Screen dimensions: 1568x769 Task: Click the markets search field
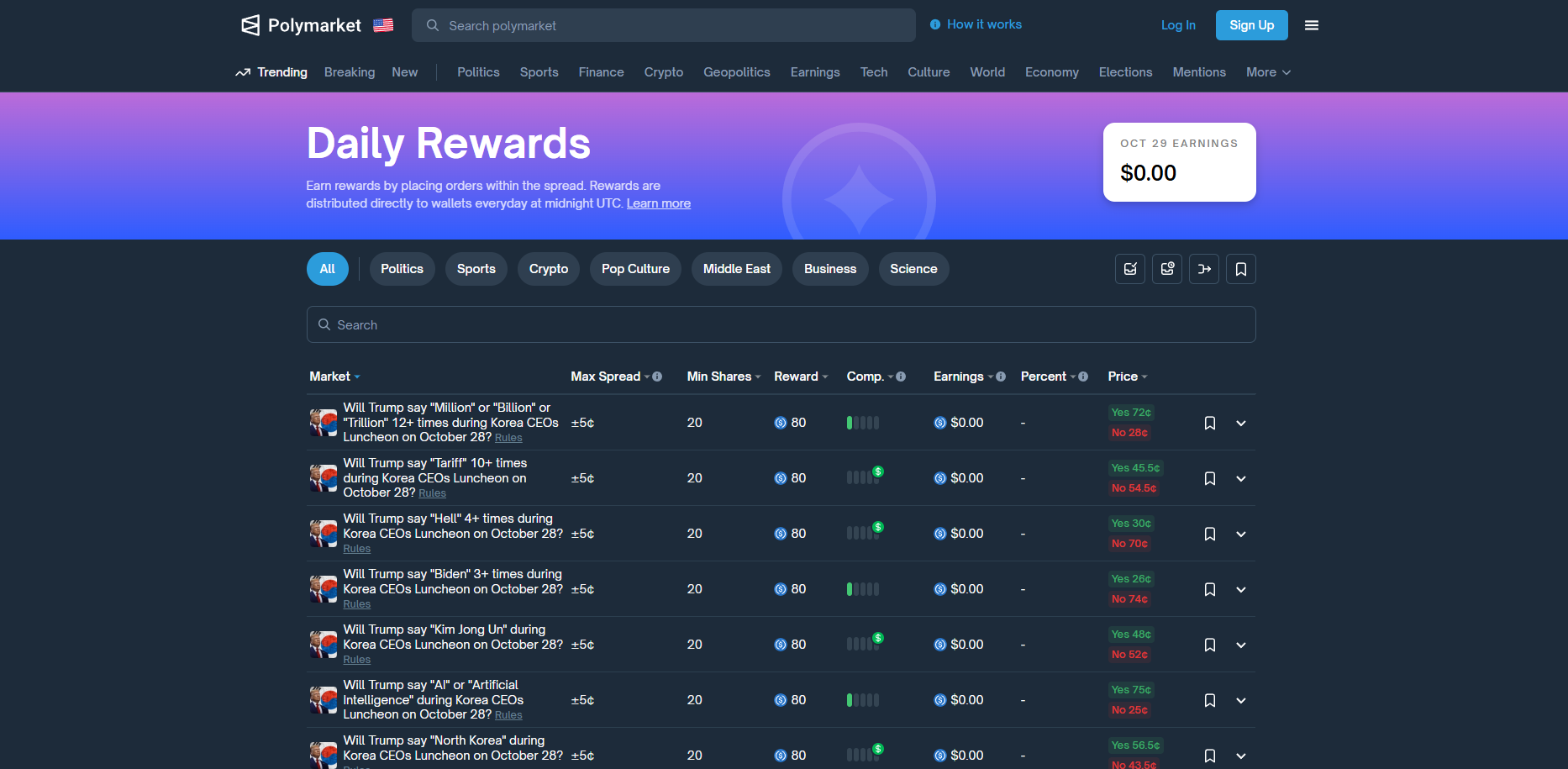pyautogui.click(x=781, y=324)
